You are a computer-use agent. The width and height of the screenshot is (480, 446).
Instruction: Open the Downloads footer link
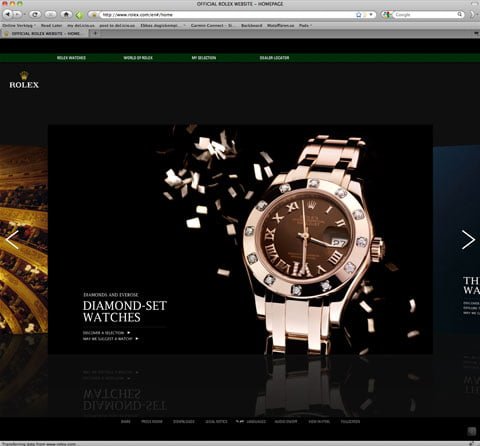(x=184, y=422)
